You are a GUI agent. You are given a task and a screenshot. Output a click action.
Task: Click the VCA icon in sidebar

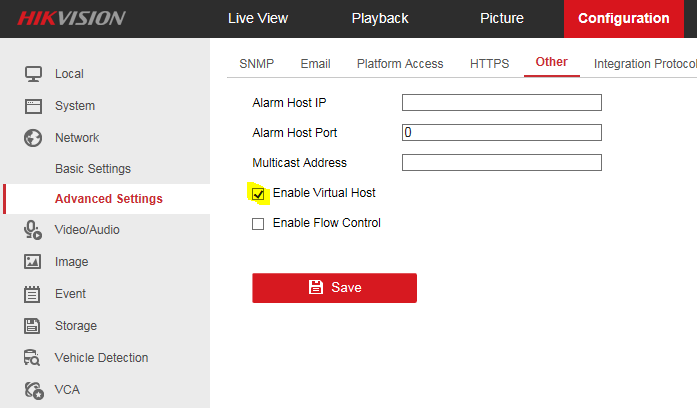tap(33, 389)
